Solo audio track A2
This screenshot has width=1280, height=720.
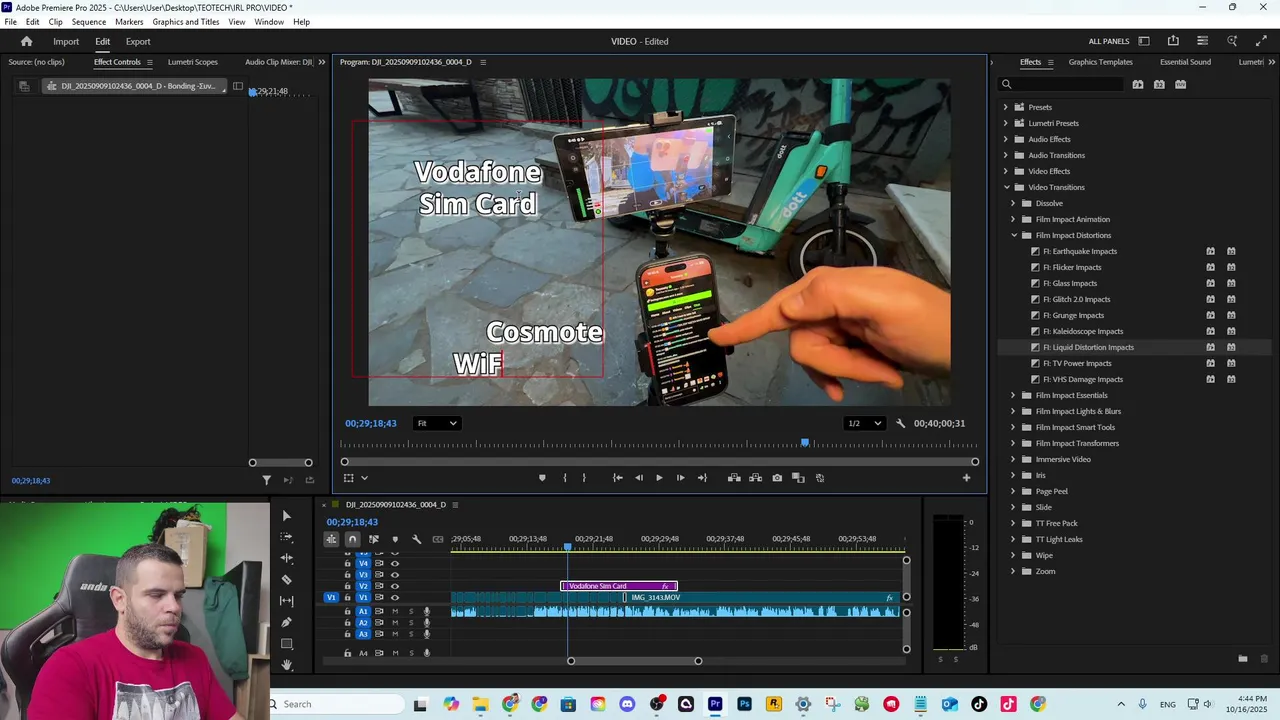pos(410,622)
